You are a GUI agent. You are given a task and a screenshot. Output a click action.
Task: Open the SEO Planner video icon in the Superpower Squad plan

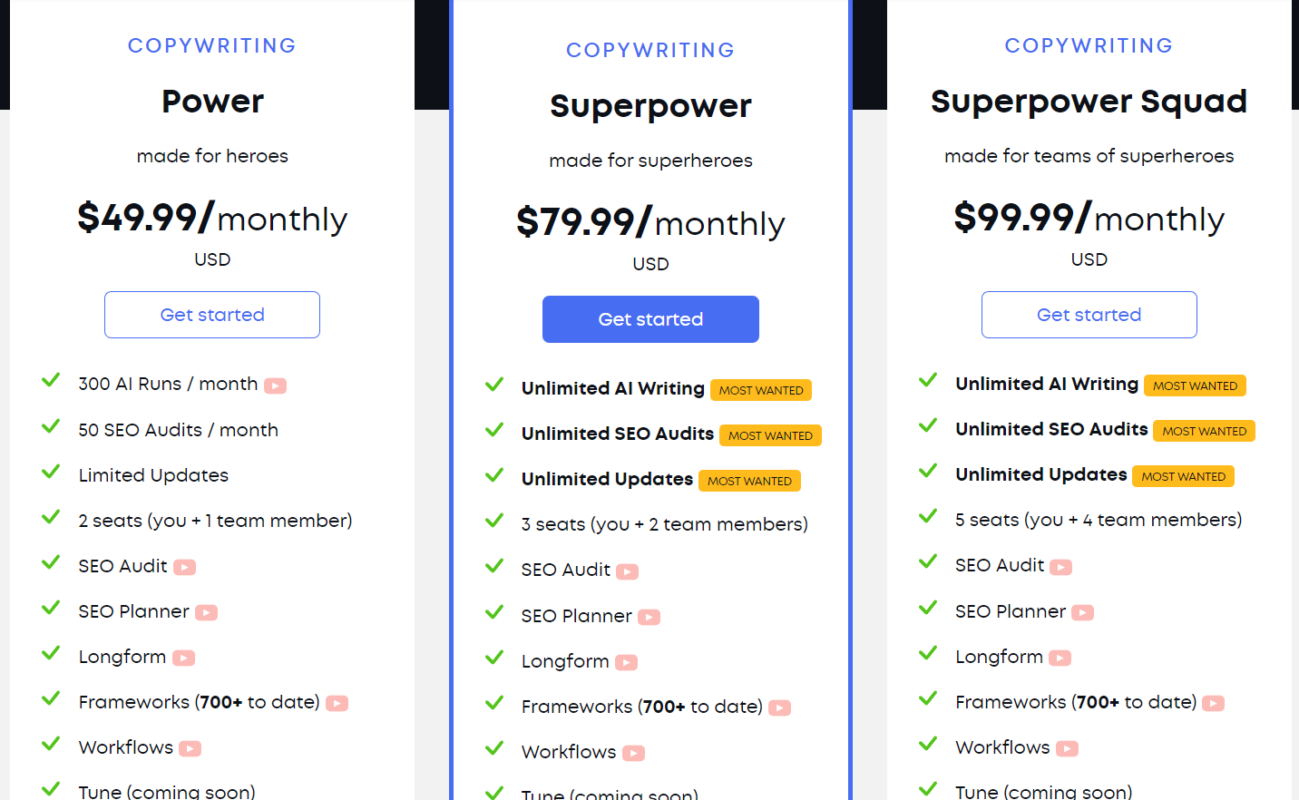(1082, 612)
